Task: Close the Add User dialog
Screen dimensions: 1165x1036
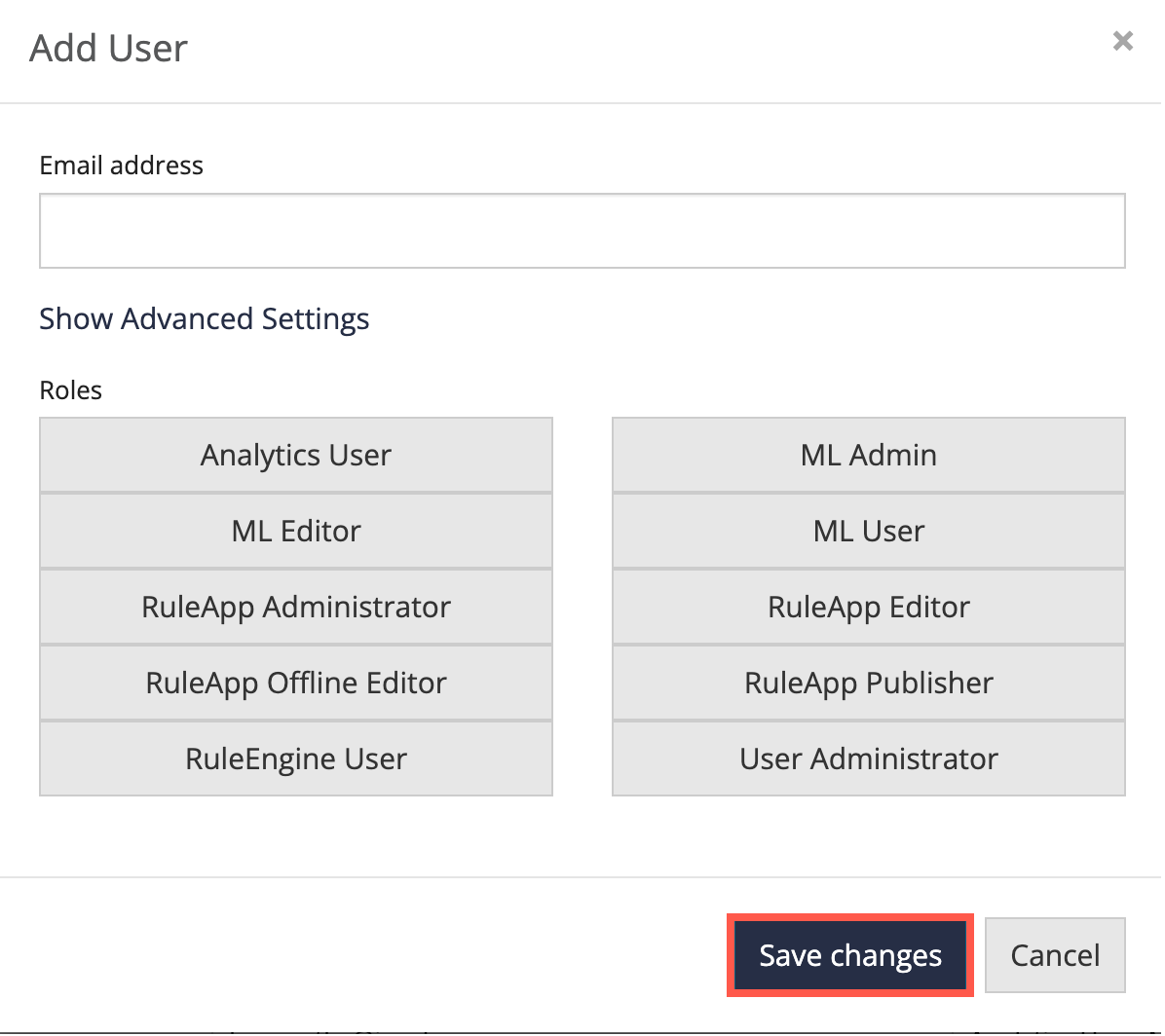Action: point(1123,41)
